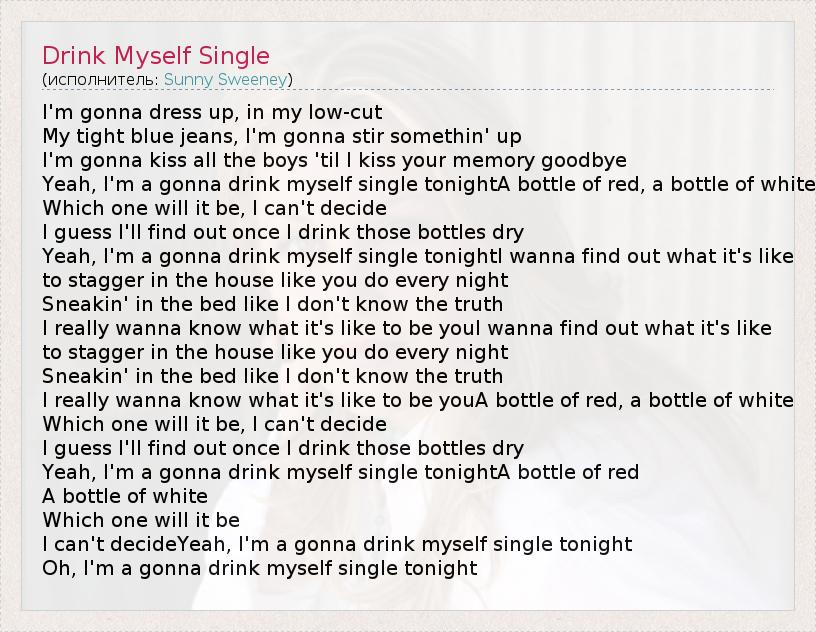The image size is (816, 632).
Task: Click the short "Which one will it be" line
Action: click(x=141, y=520)
